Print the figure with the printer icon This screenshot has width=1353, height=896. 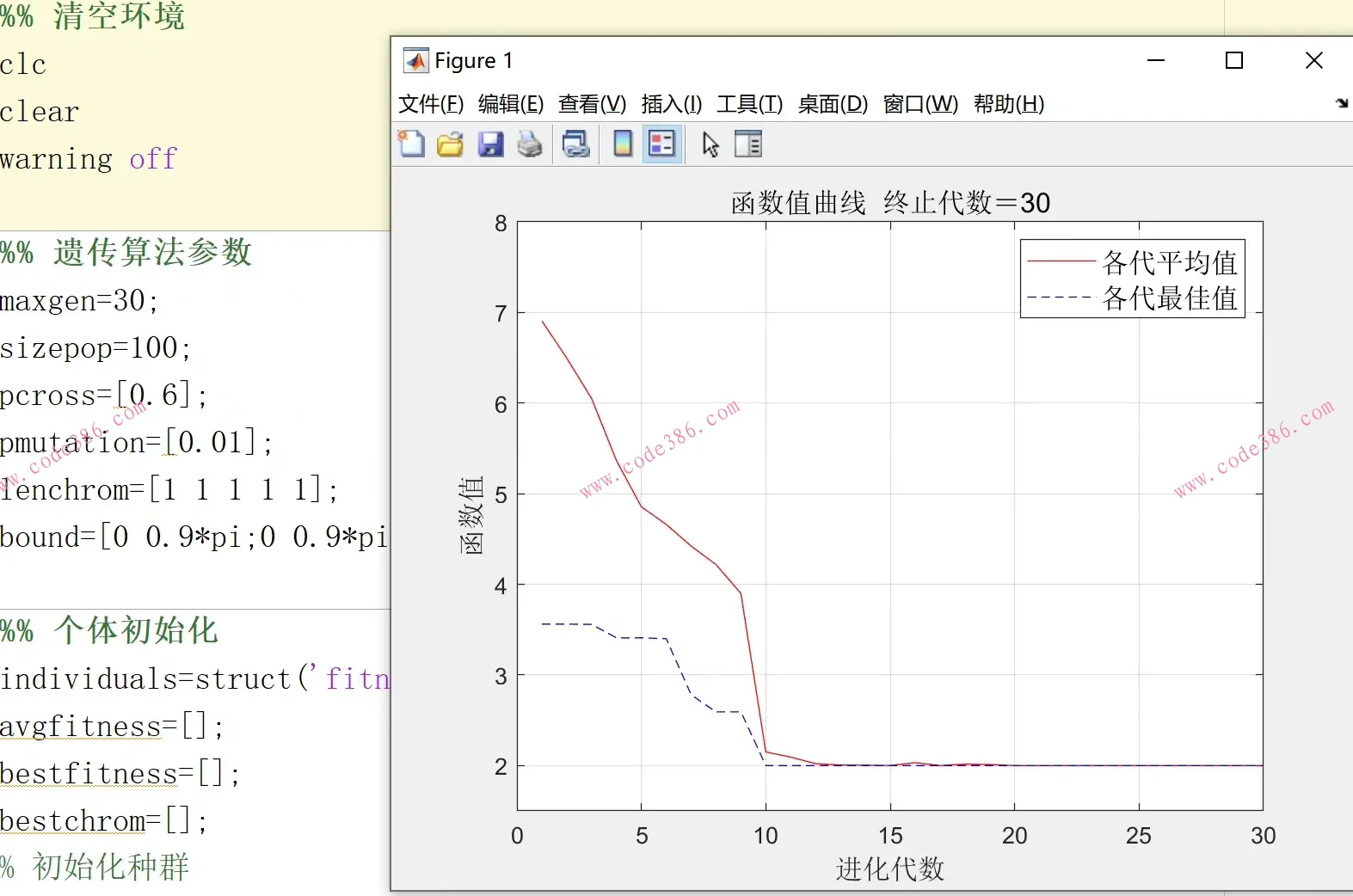click(x=530, y=144)
